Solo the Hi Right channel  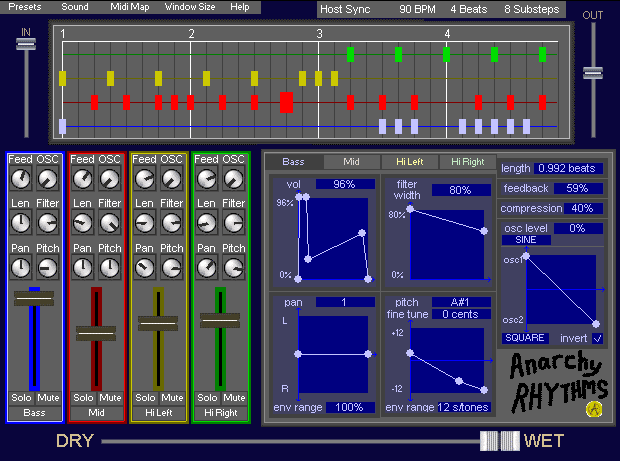208,398
